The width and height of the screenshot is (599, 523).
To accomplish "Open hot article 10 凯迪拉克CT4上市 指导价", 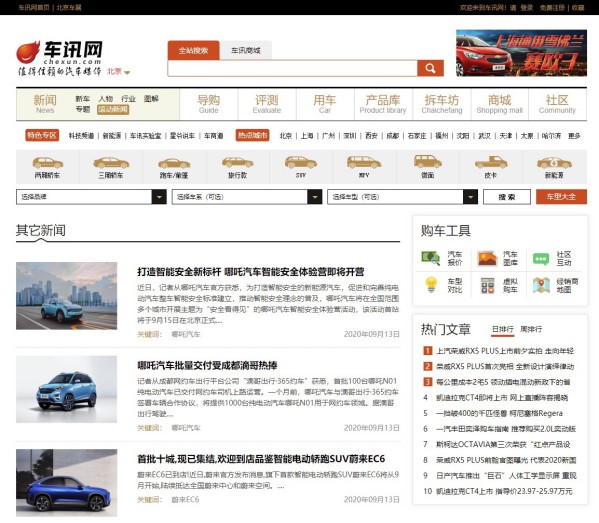I will [x=504, y=491].
